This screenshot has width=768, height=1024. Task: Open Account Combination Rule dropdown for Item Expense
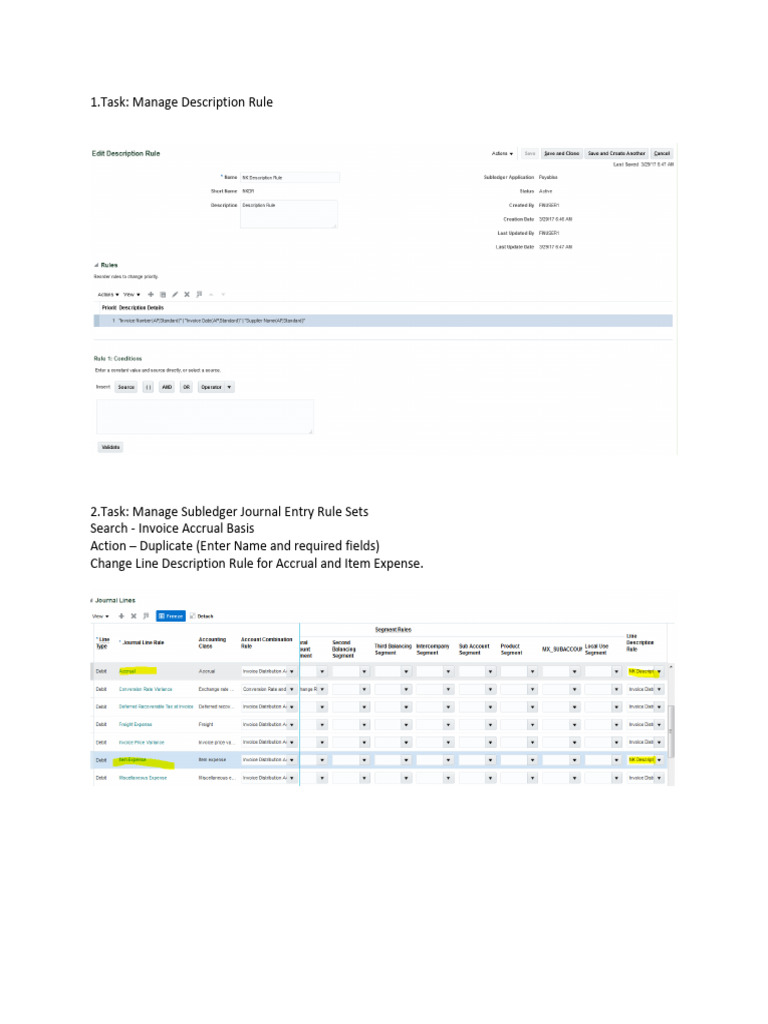coord(292,760)
